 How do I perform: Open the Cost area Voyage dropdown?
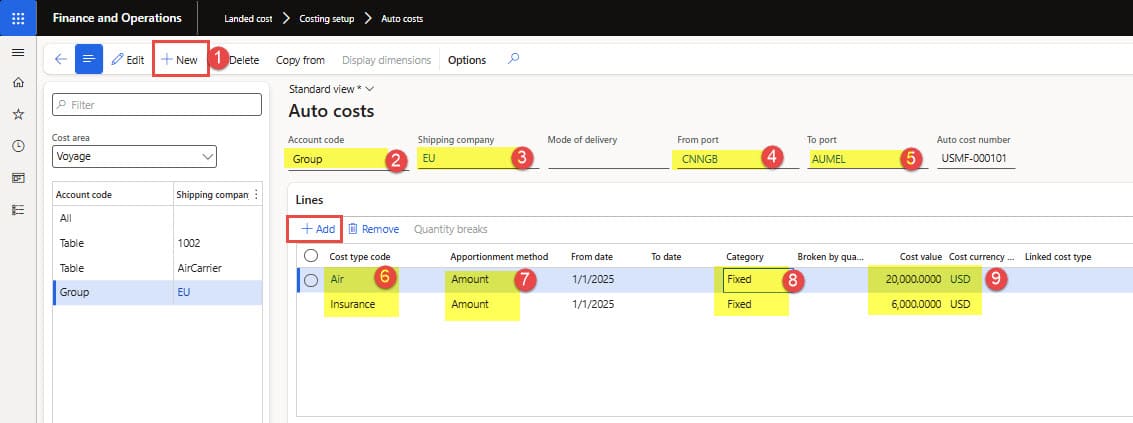pos(134,156)
